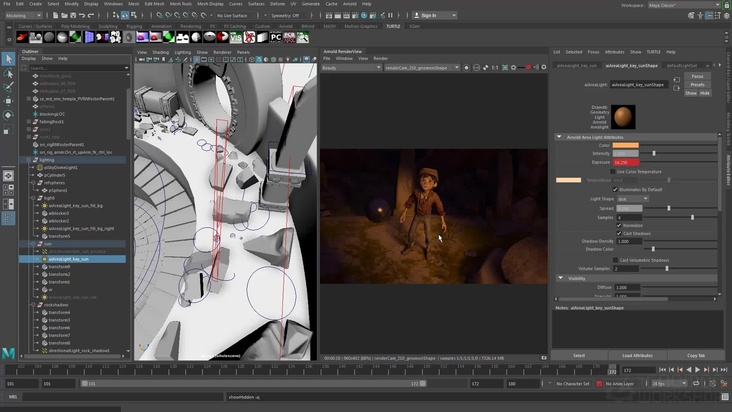Click the go to end of playback range button
The image size is (732, 412).
724,370
